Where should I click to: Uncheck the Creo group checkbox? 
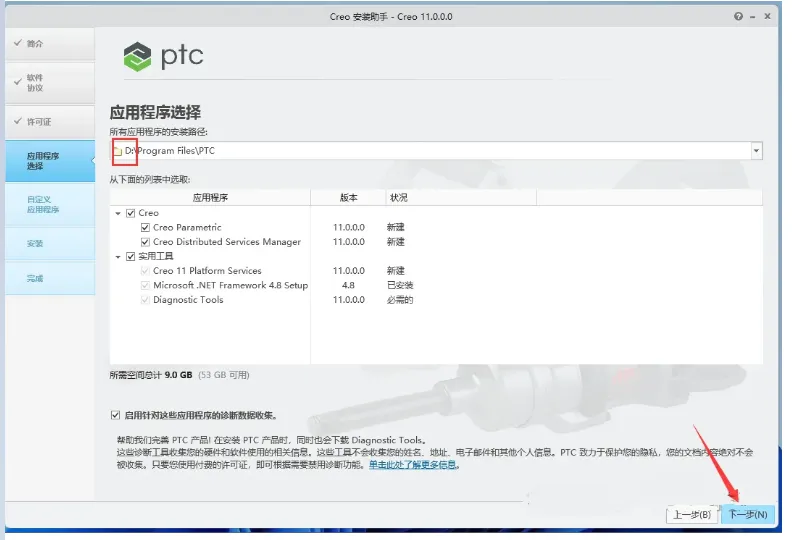(131, 213)
